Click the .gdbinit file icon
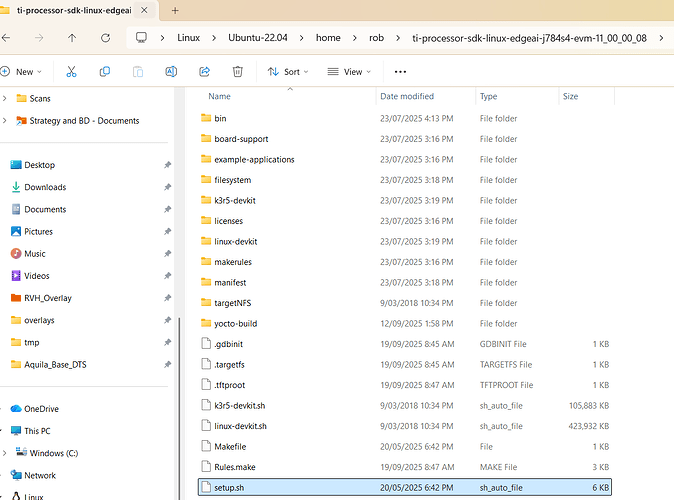674x500 pixels. click(206, 344)
